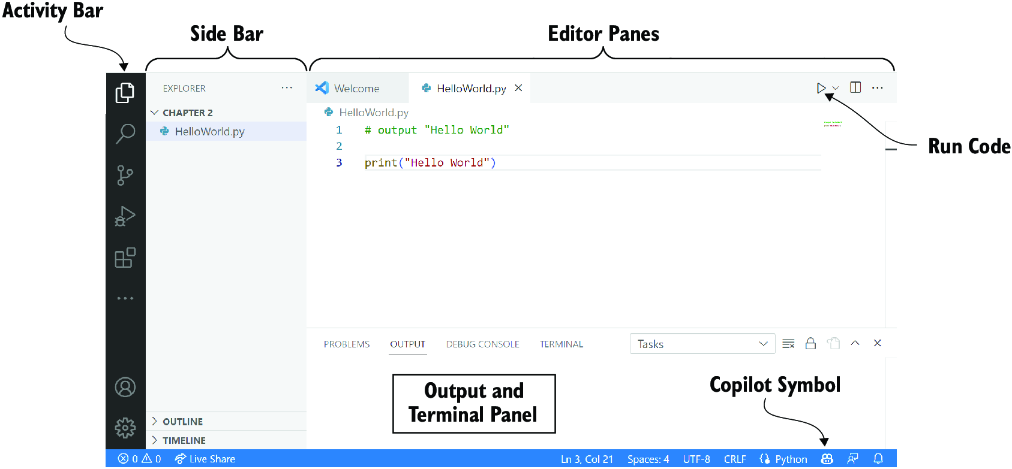Image resolution: width=1012 pixels, height=469 pixels.
Task: Open notifications bell icon
Action: pyautogui.click(x=878, y=459)
